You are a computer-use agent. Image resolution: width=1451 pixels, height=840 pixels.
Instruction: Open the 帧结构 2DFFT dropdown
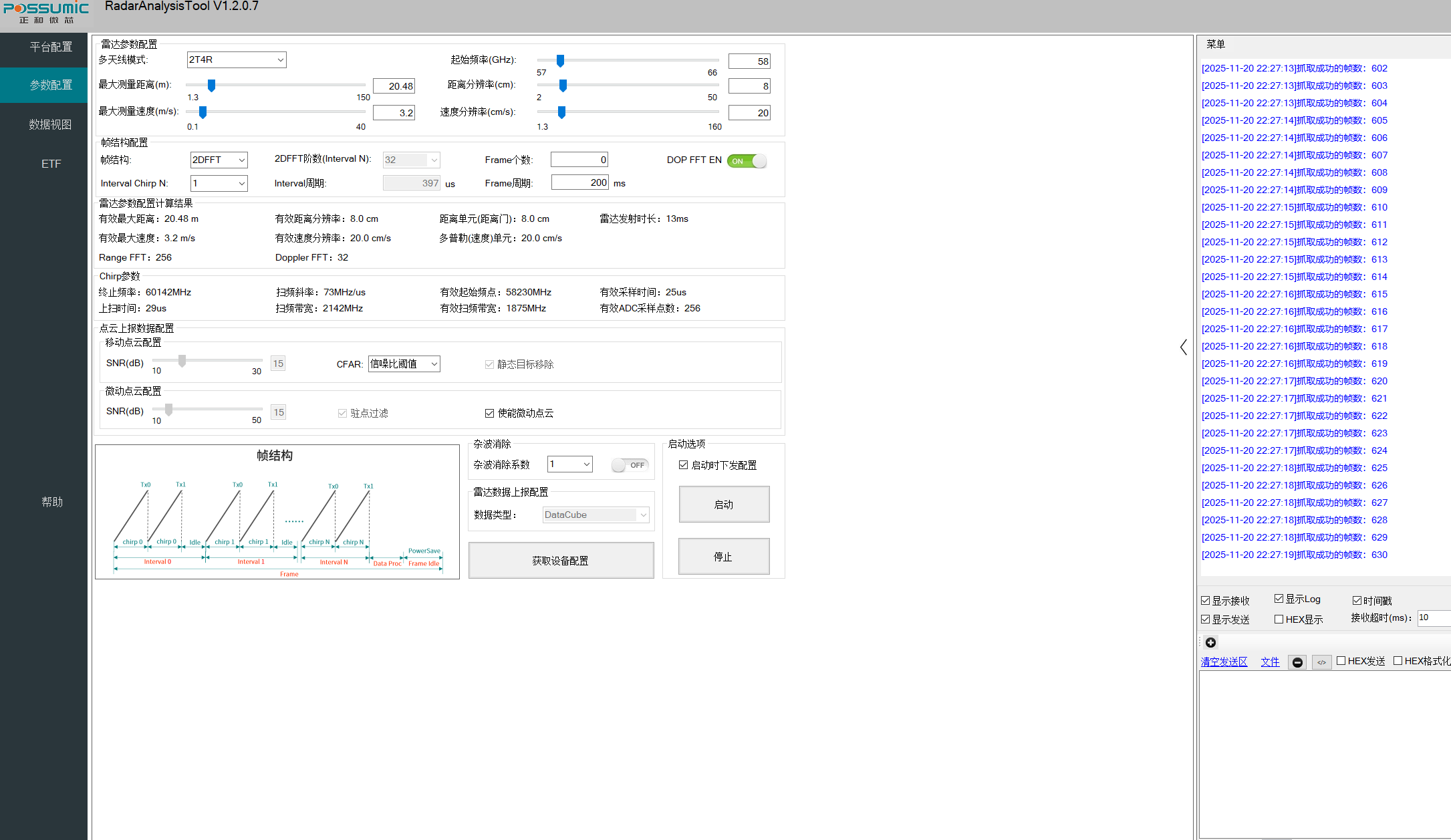pos(219,160)
